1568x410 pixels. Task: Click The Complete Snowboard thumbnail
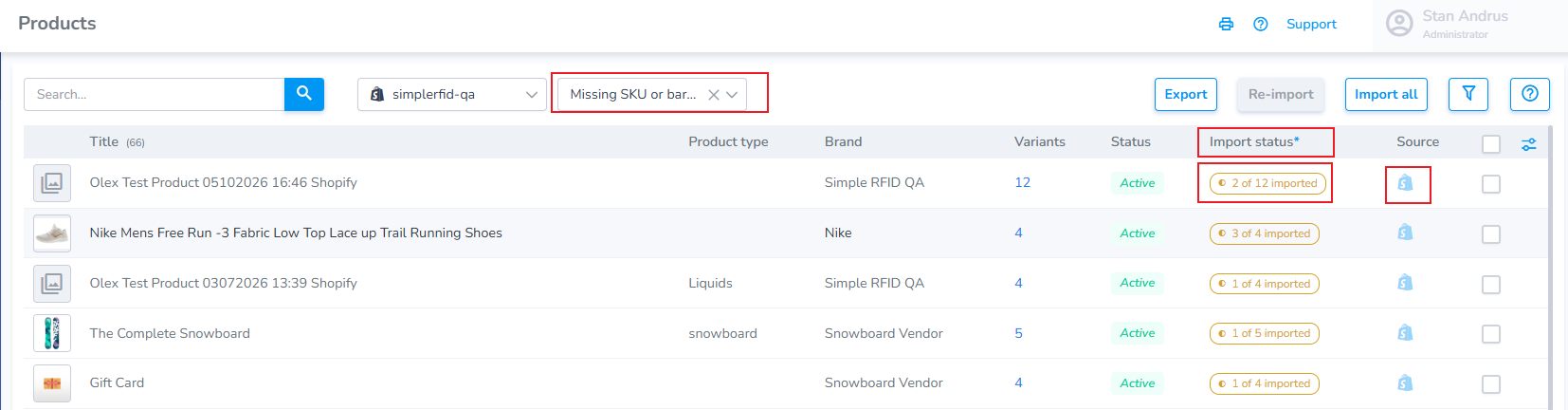(52, 333)
